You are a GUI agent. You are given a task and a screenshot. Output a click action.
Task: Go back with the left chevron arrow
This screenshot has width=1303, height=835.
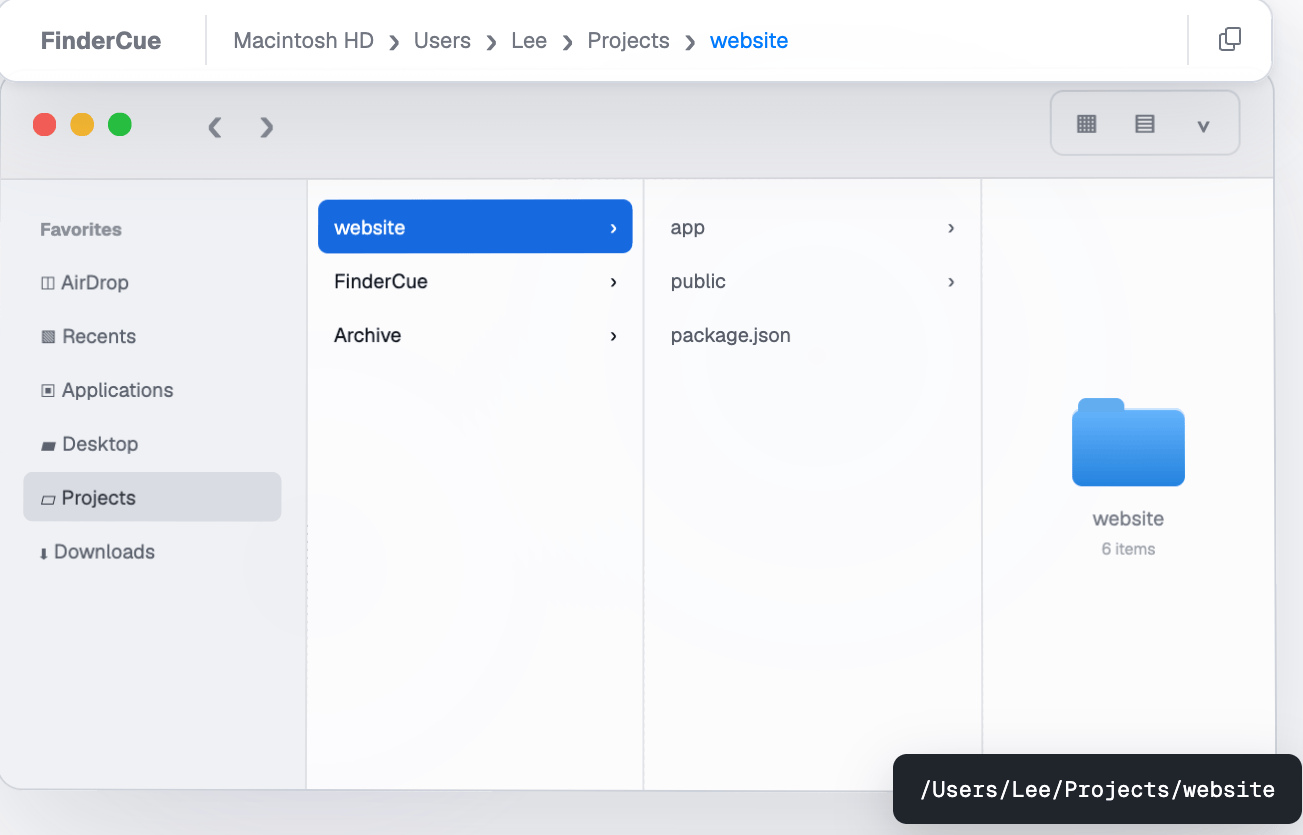pyautogui.click(x=214, y=127)
